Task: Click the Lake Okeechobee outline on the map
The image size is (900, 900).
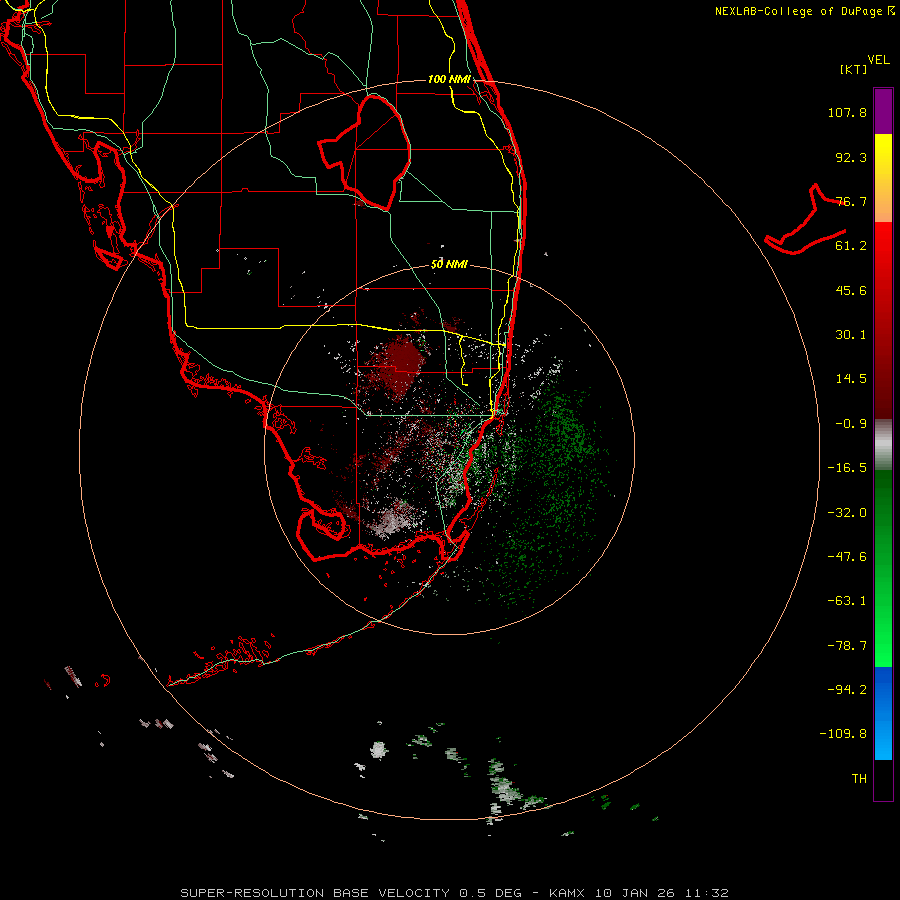Action: pos(366,152)
